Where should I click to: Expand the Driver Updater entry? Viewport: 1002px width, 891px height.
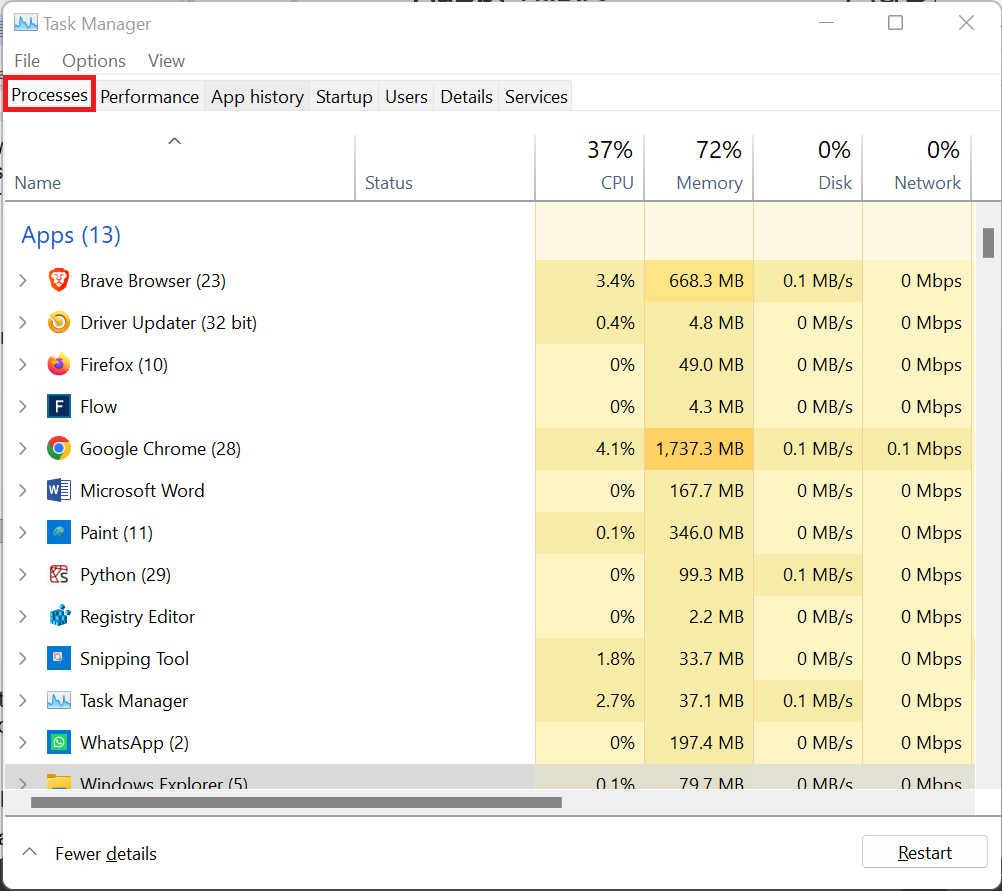coord(23,323)
